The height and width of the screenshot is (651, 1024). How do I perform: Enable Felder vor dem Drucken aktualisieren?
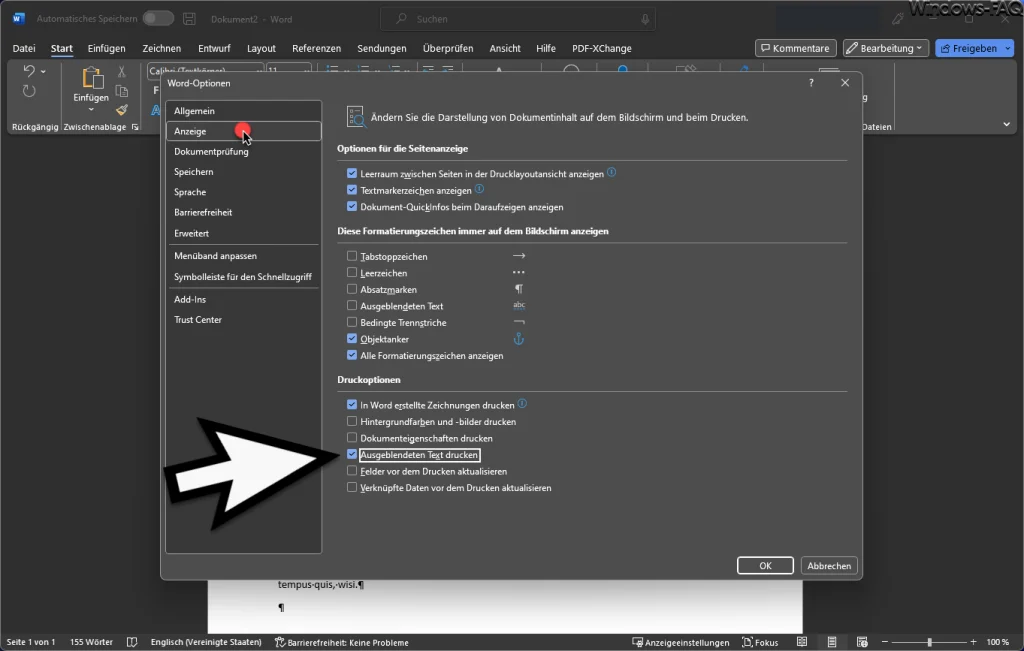pyautogui.click(x=352, y=471)
